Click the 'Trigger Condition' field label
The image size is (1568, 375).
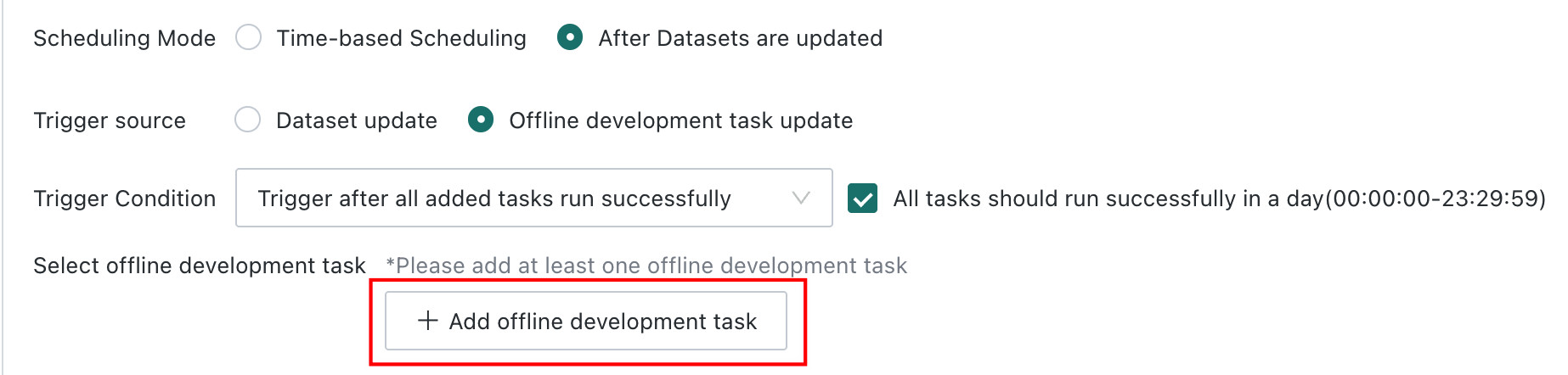[x=124, y=199]
